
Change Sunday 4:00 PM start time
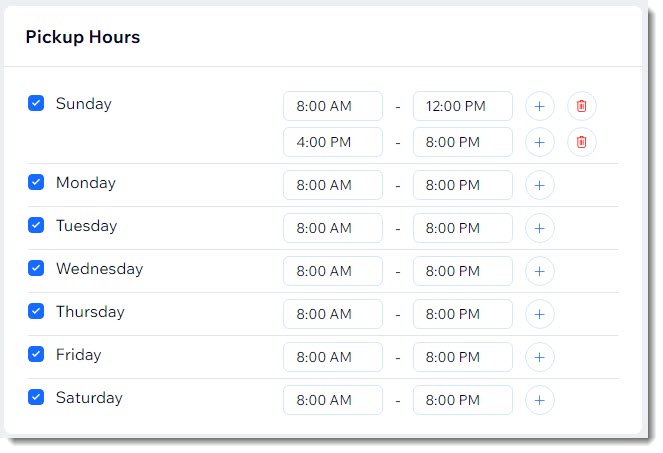[x=333, y=142]
